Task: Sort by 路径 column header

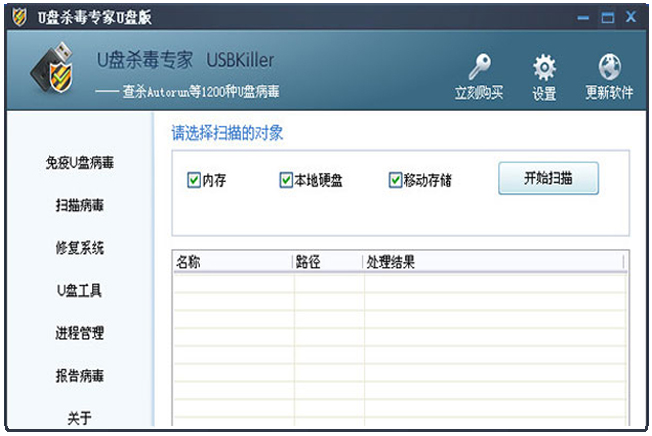Action: tap(328, 262)
